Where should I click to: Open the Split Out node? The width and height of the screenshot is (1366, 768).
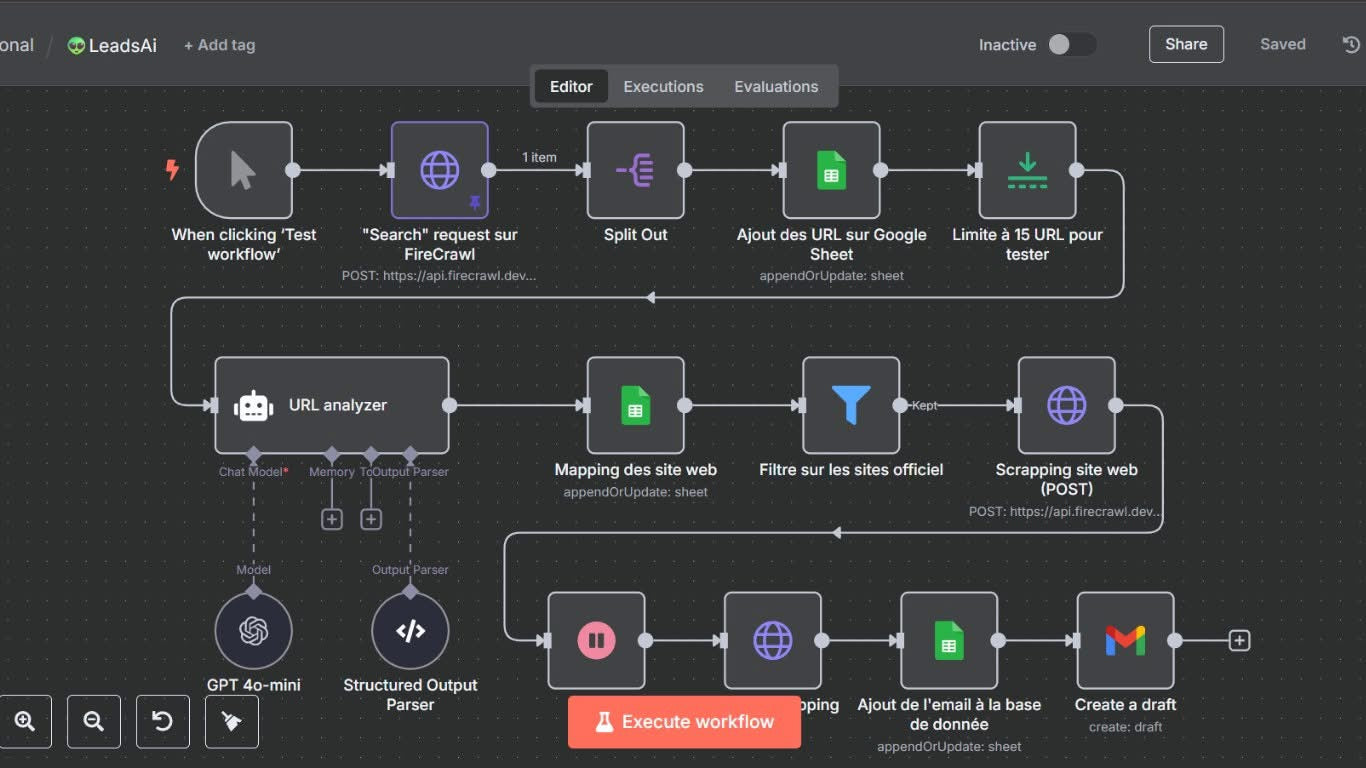click(x=636, y=170)
